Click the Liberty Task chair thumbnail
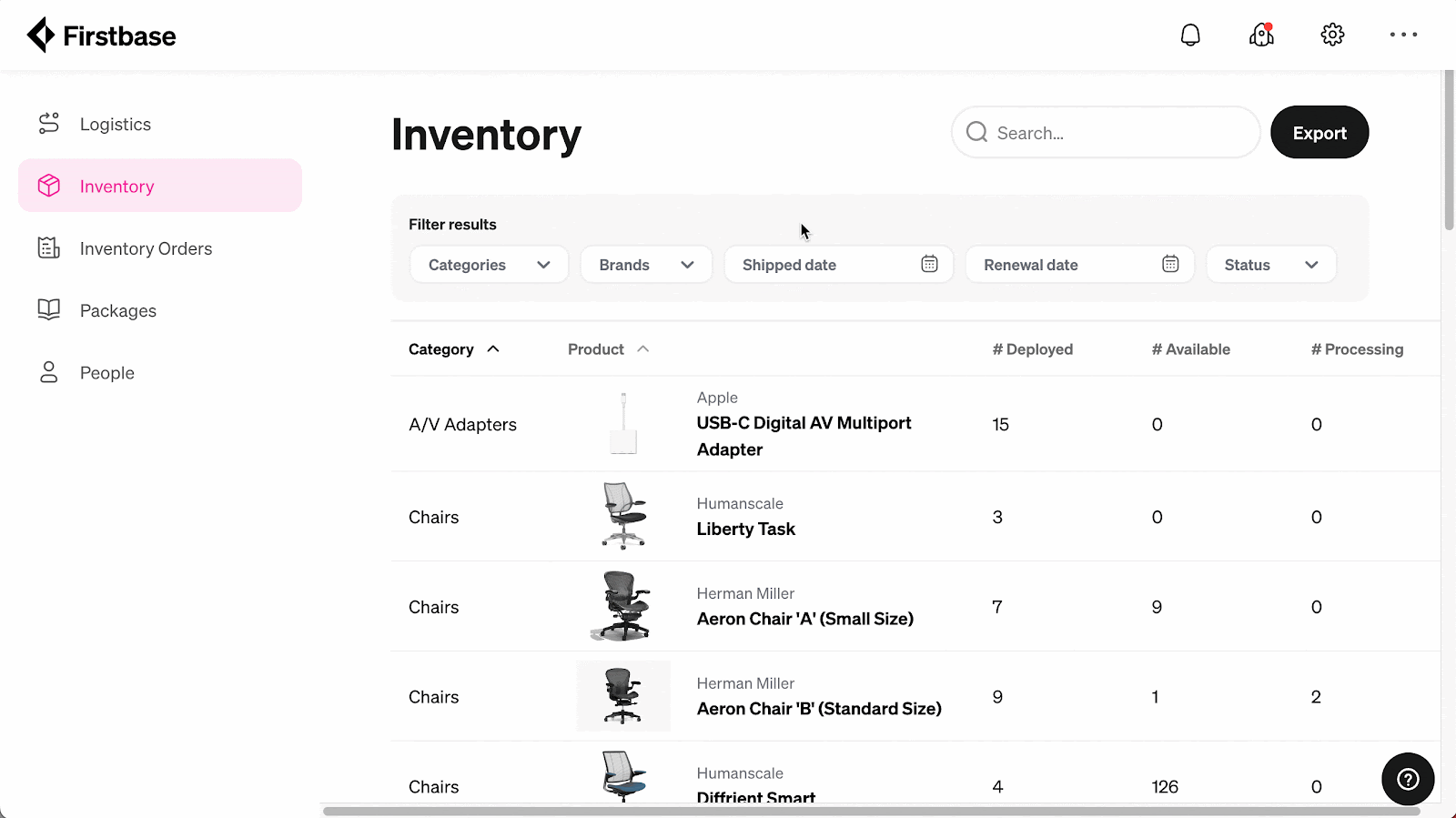 pos(623,516)
